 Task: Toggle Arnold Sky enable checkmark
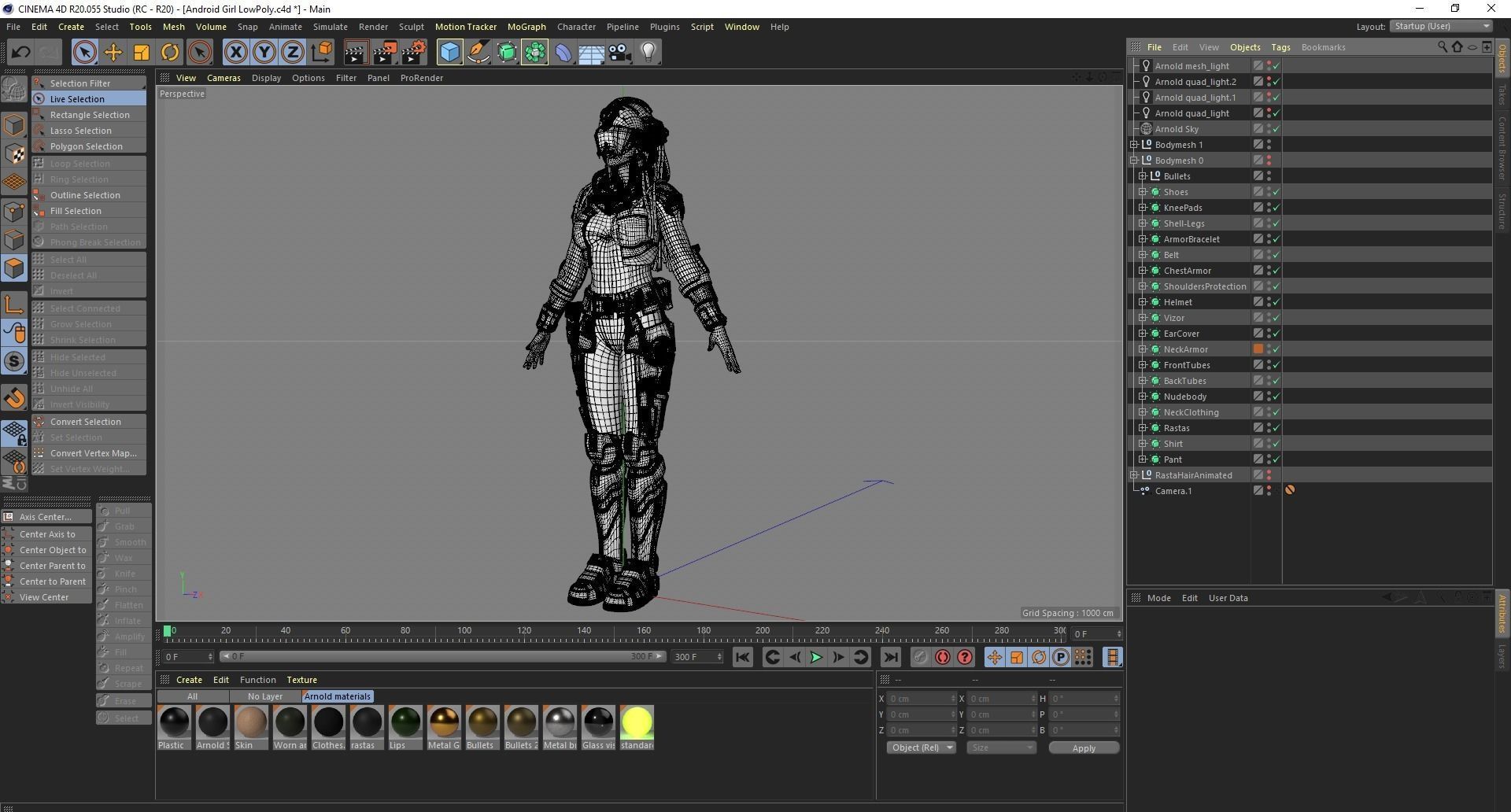pyautogui.click(x=1276, y=129)
